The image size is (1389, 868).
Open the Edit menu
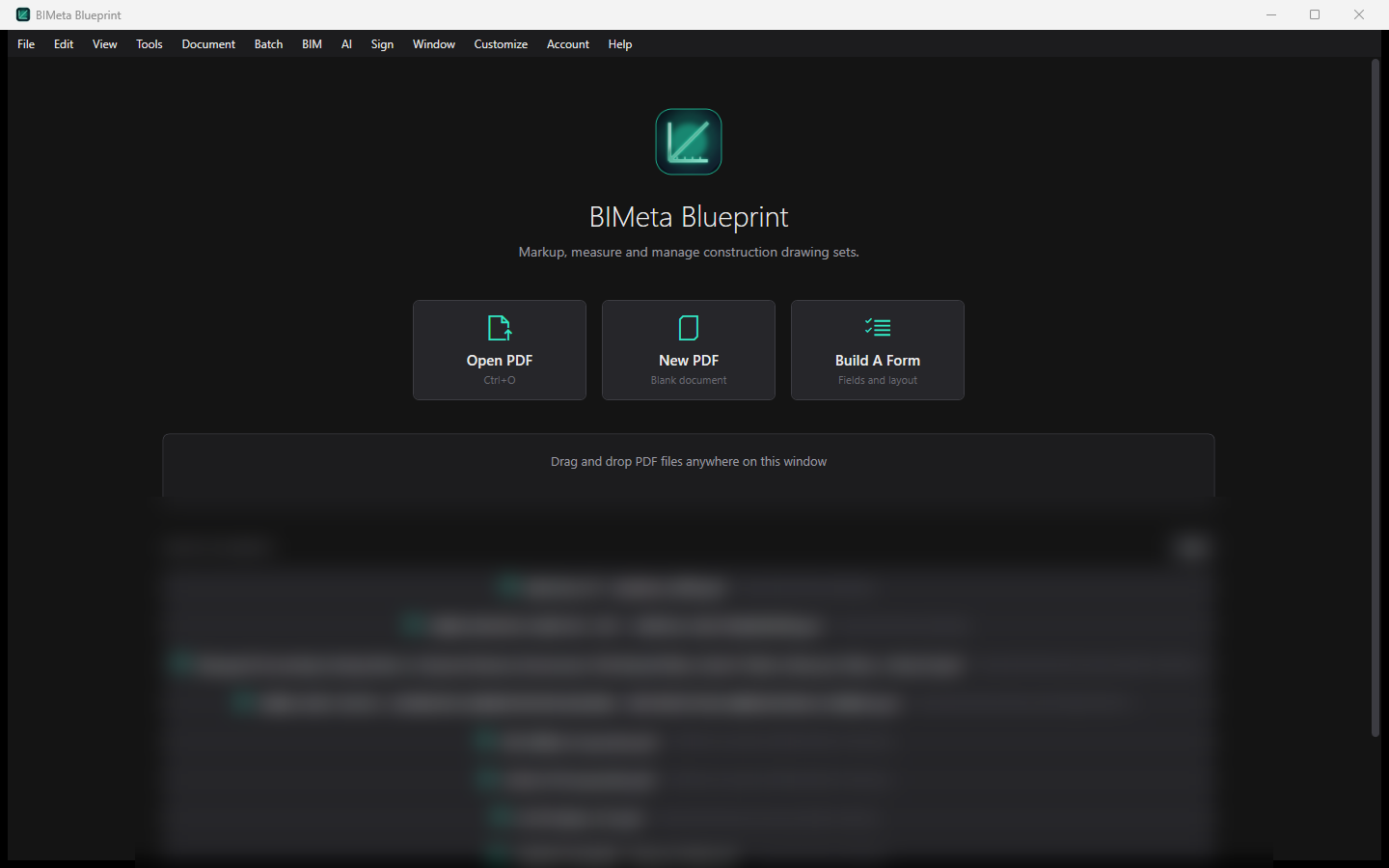(64, 44)
